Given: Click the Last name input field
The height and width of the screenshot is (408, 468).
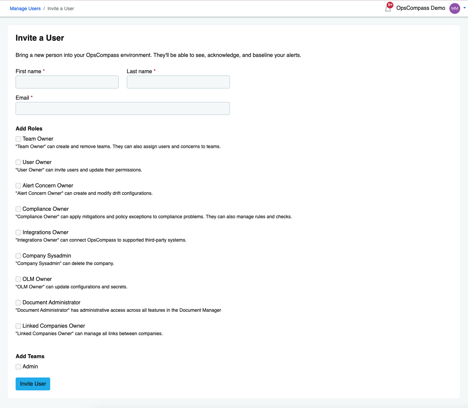Looking at the screenshot, I should click(x=178, y=82).
